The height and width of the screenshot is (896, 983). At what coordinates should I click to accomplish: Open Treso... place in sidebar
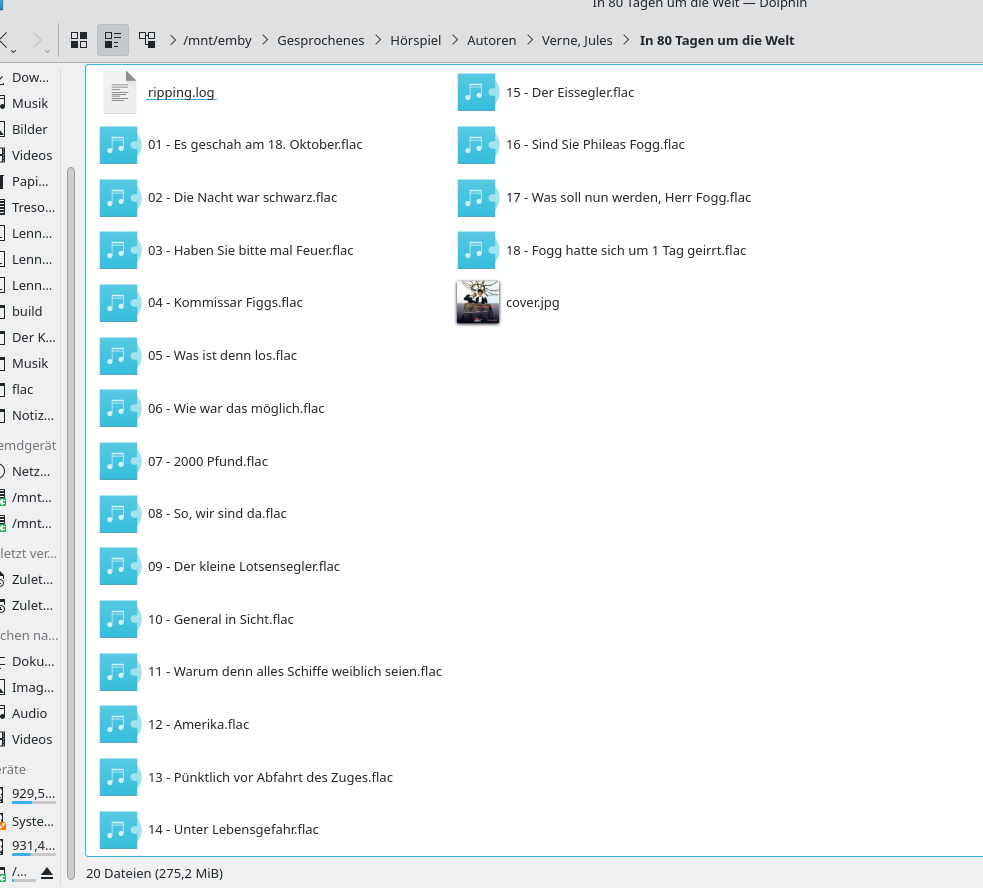tap(29, 208)
